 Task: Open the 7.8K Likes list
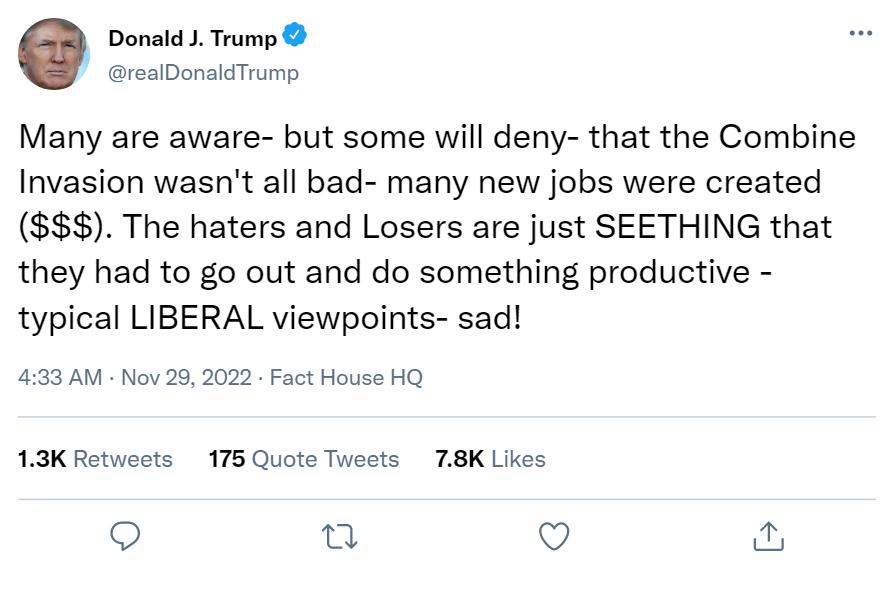point(489,459)
